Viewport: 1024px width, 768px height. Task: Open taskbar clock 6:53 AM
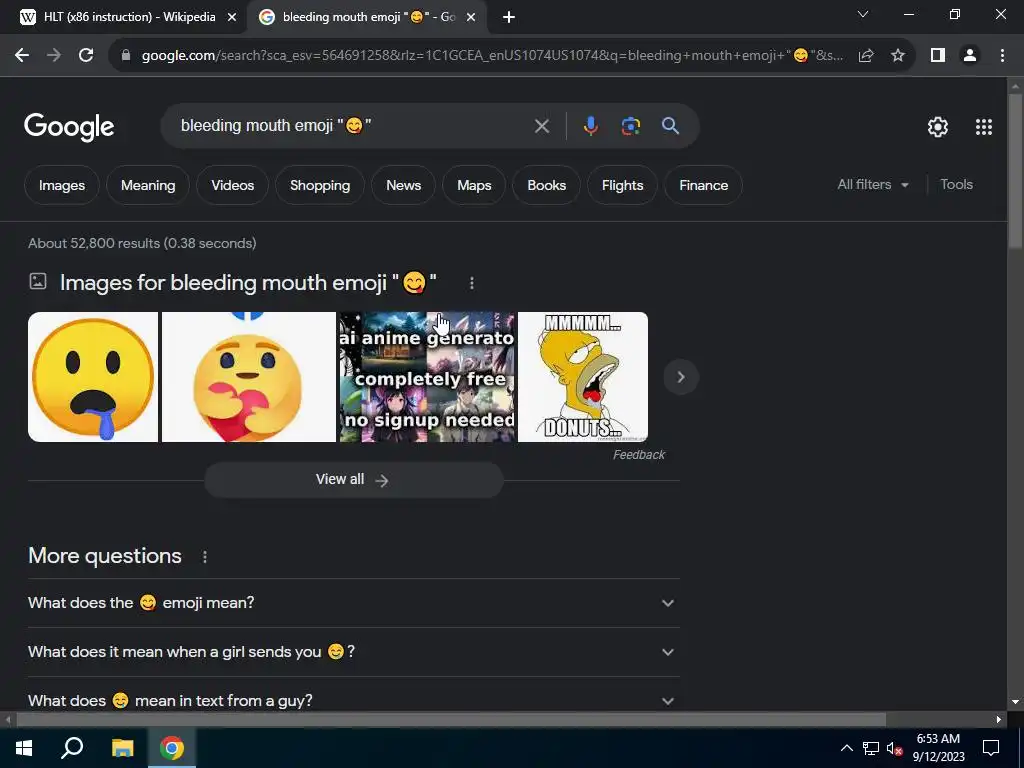tap(938, 748)
